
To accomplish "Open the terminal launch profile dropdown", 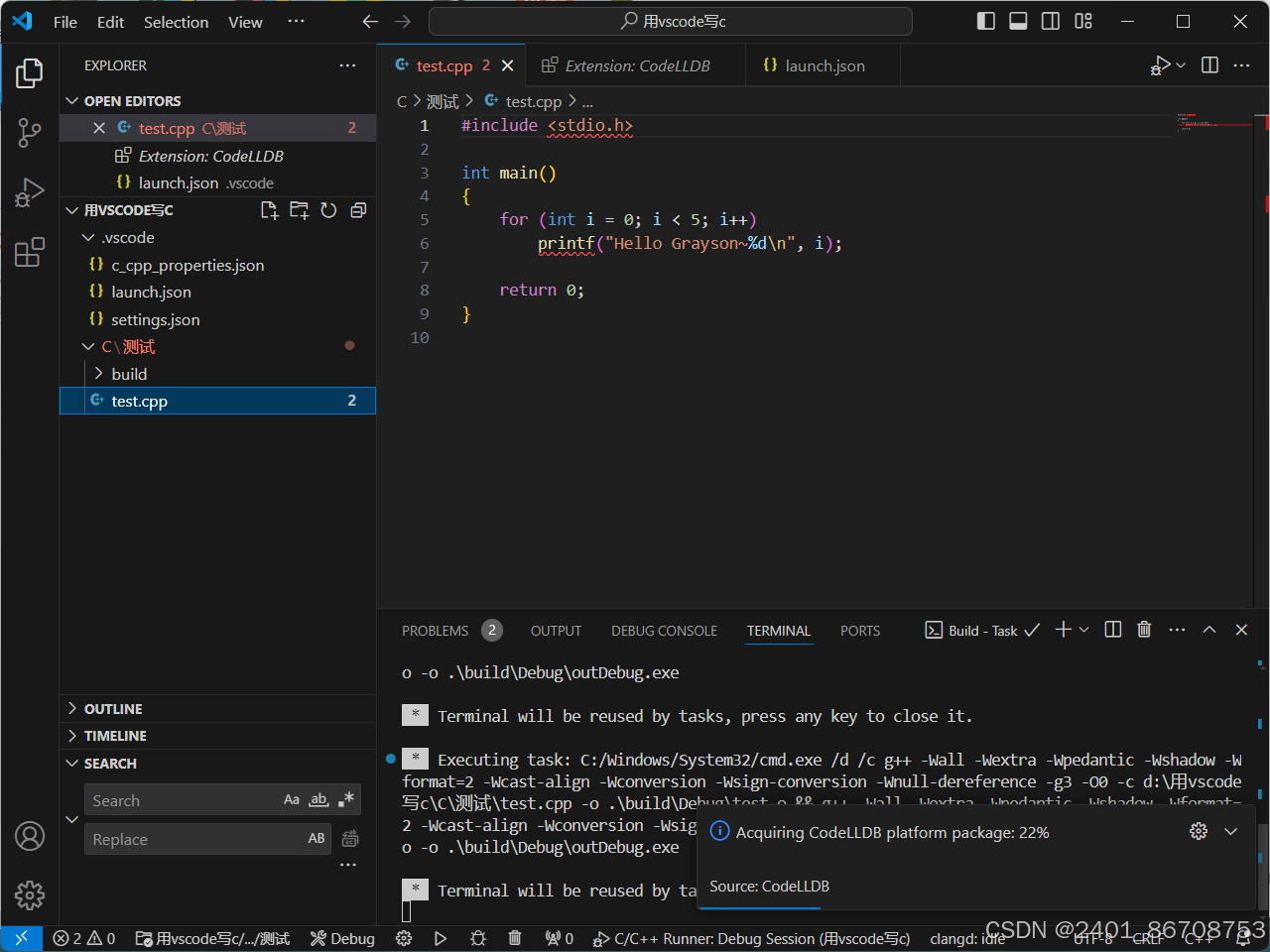I will coord(1083,629).
